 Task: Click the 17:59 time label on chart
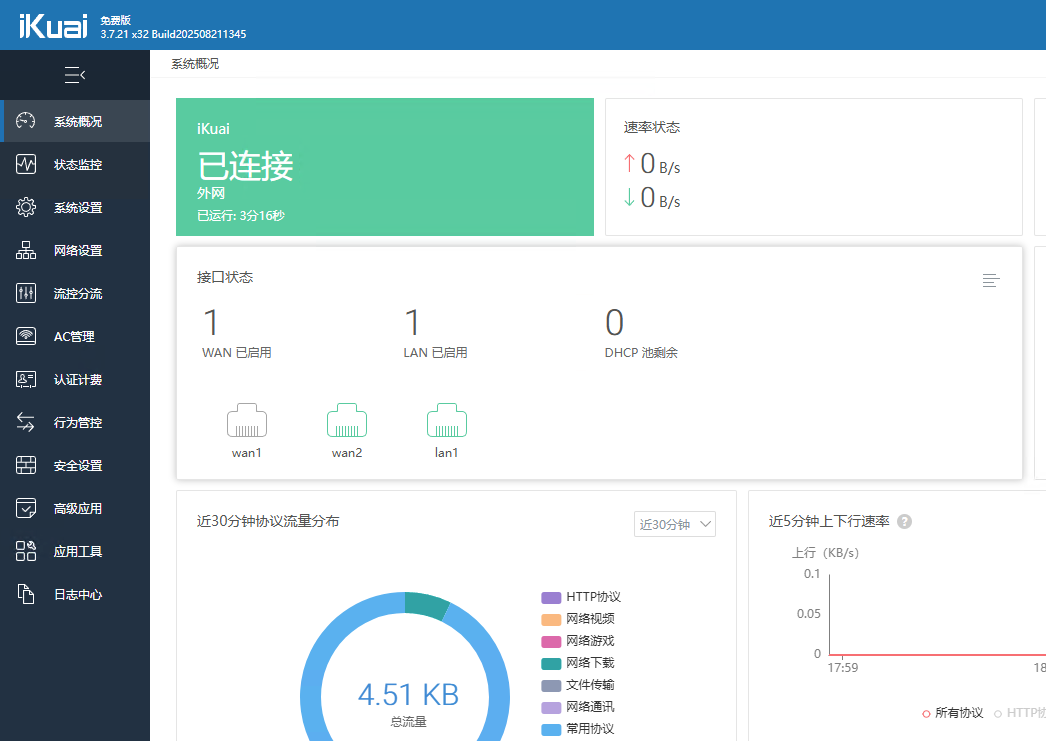click(843, 668)
